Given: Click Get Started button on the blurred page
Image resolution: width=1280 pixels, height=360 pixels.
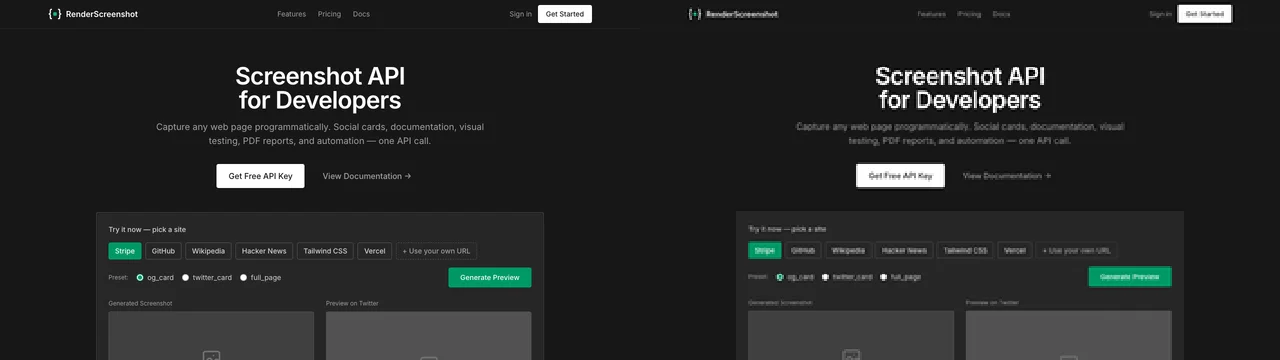Looking at the screenshot, I should 1205,14.
